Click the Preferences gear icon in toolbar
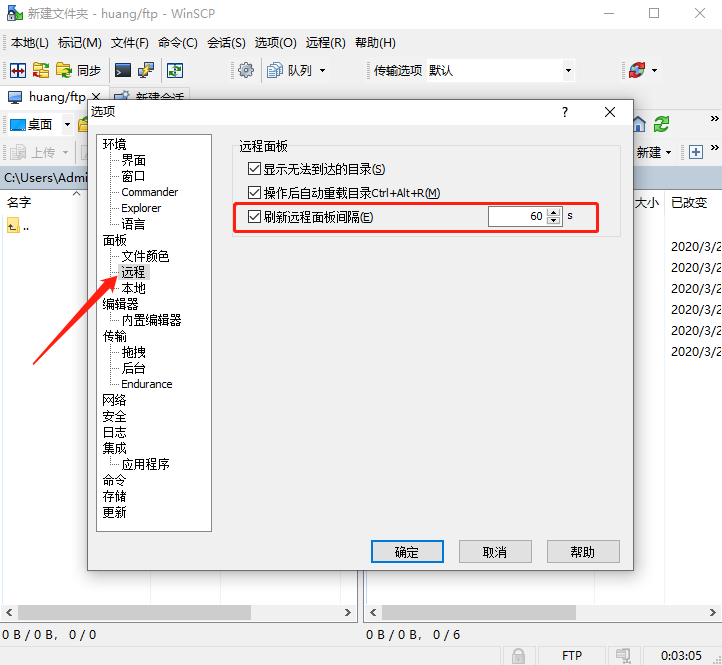The height and width of the screenshot is (665, 722). (245, 70)
